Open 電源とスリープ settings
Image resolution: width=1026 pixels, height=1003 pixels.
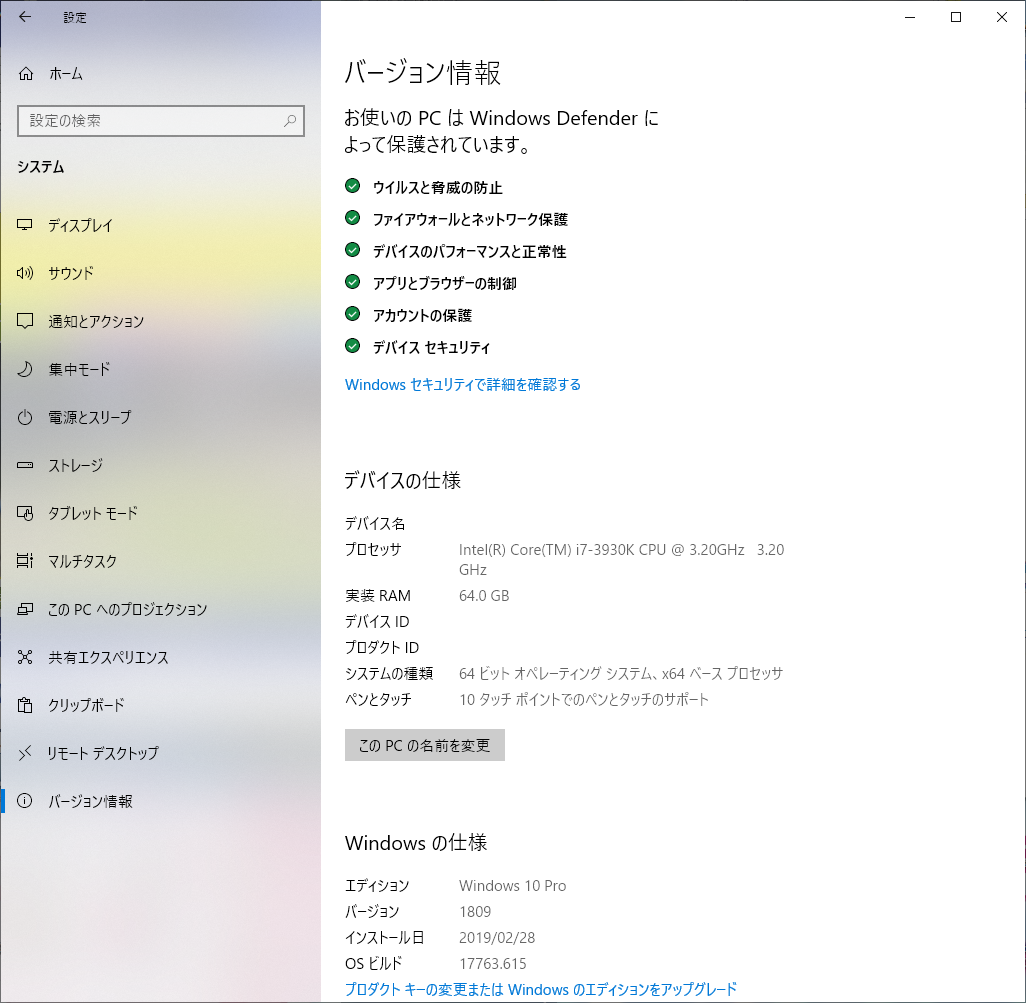(160, 417)
